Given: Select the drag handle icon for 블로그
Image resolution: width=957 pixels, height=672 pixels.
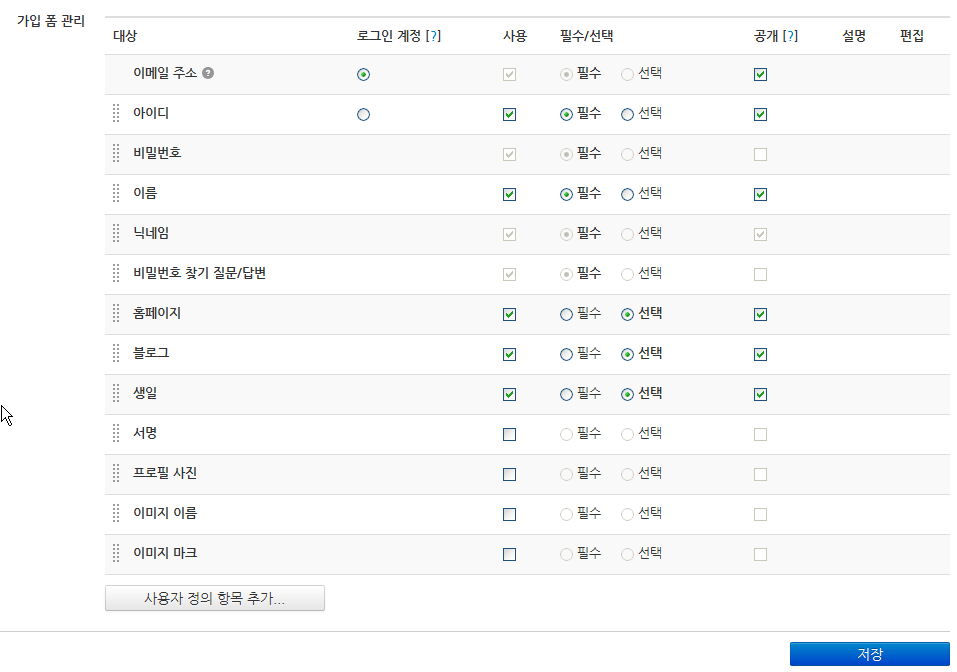Looking at the screenshot, I should pos(115,353).
